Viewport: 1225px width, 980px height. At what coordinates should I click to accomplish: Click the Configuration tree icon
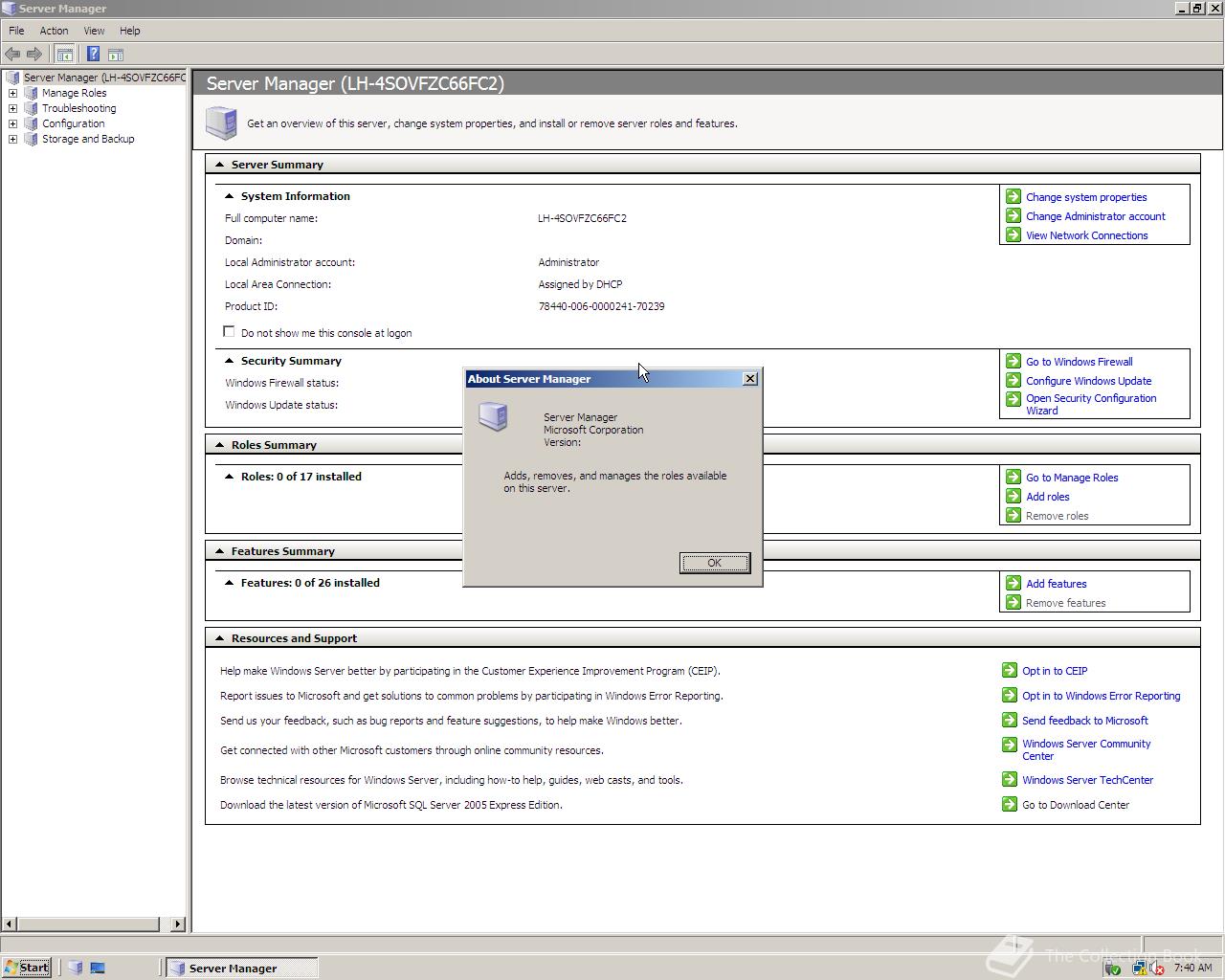31,123
